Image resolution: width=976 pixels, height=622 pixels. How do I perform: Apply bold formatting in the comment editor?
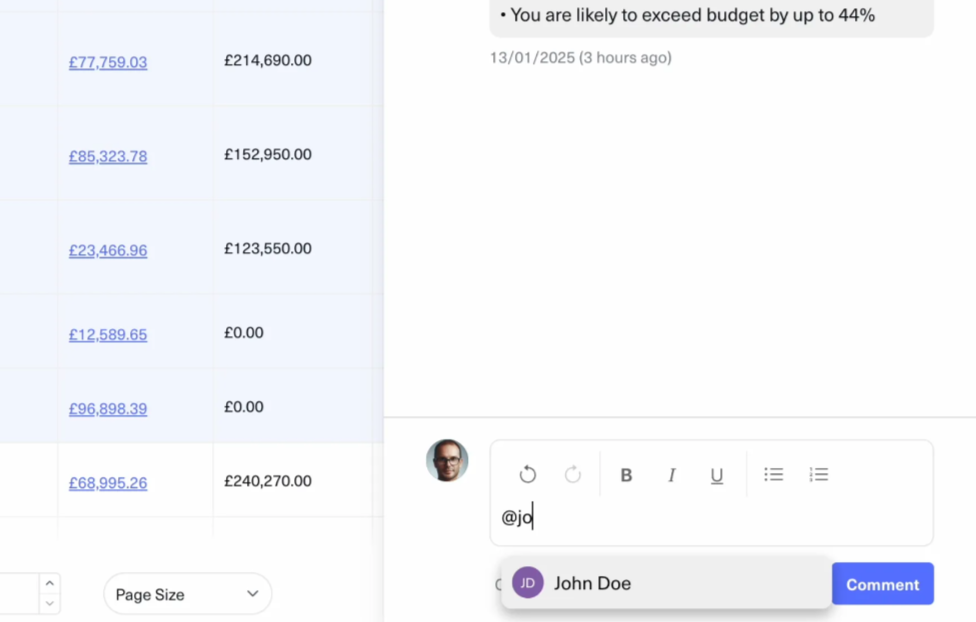click(626, 474)
